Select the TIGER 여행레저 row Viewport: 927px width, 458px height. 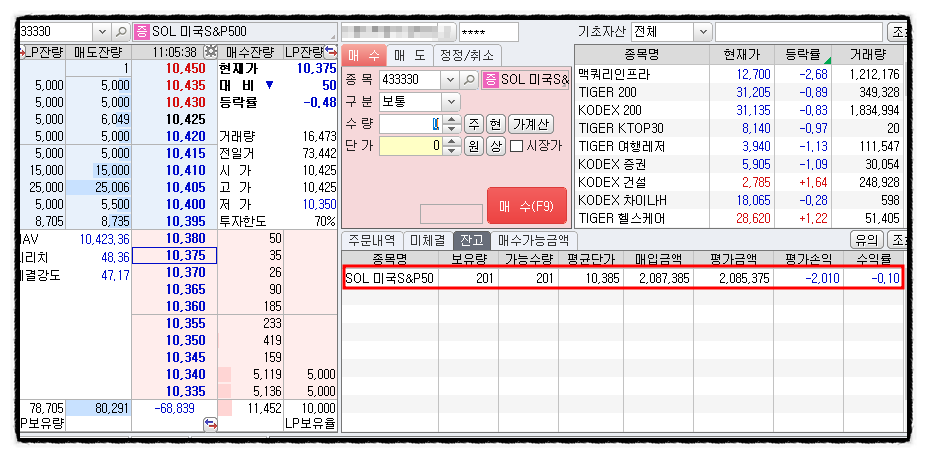739,147
